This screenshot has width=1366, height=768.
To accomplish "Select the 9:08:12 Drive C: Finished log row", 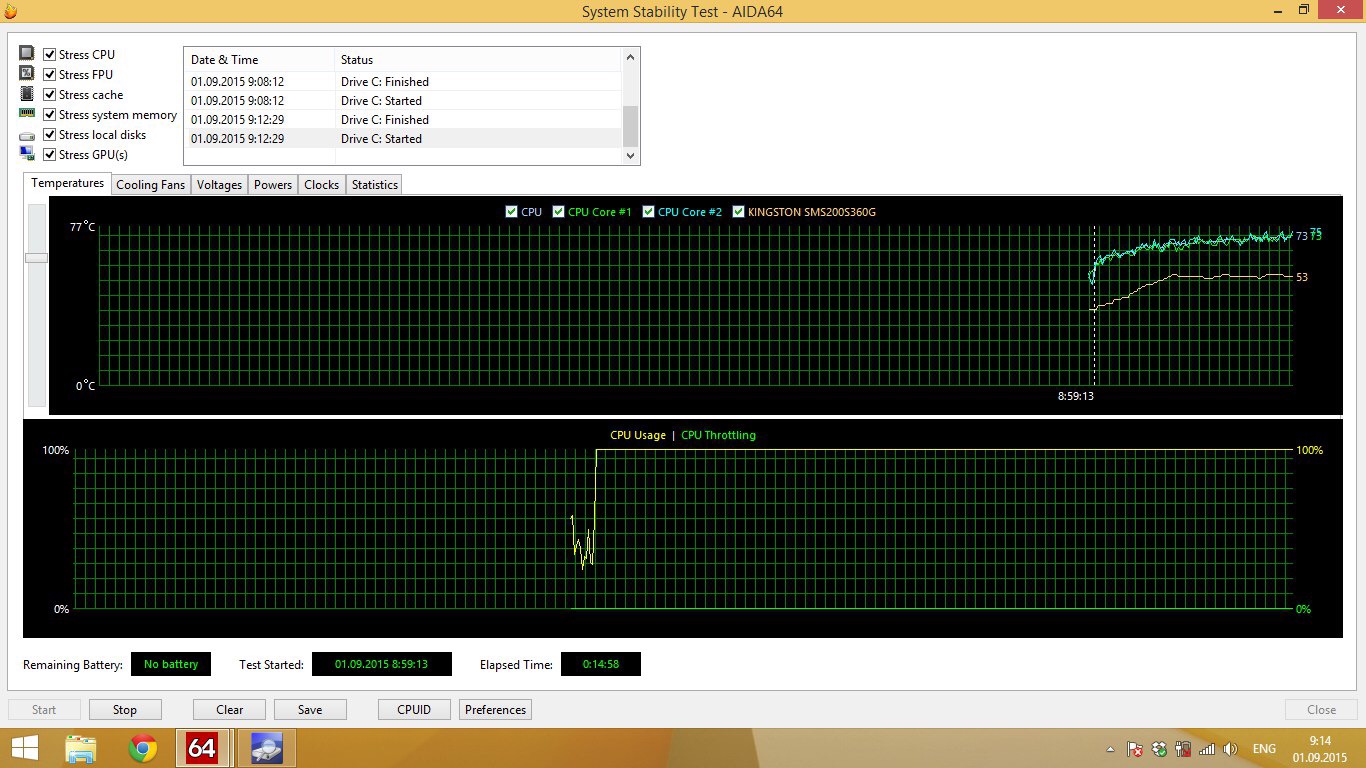I will [403, 82].
